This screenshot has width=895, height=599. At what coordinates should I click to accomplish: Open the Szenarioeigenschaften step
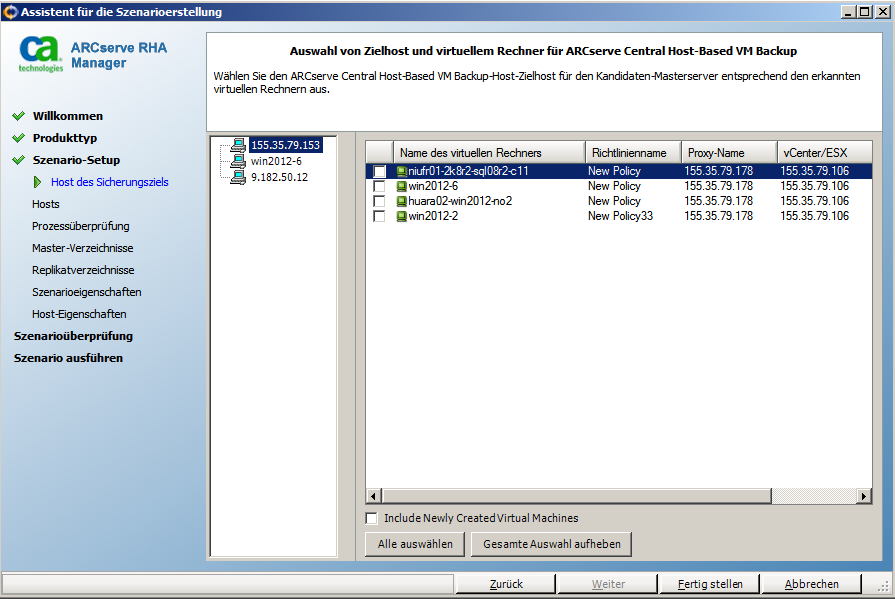(87, 292)
